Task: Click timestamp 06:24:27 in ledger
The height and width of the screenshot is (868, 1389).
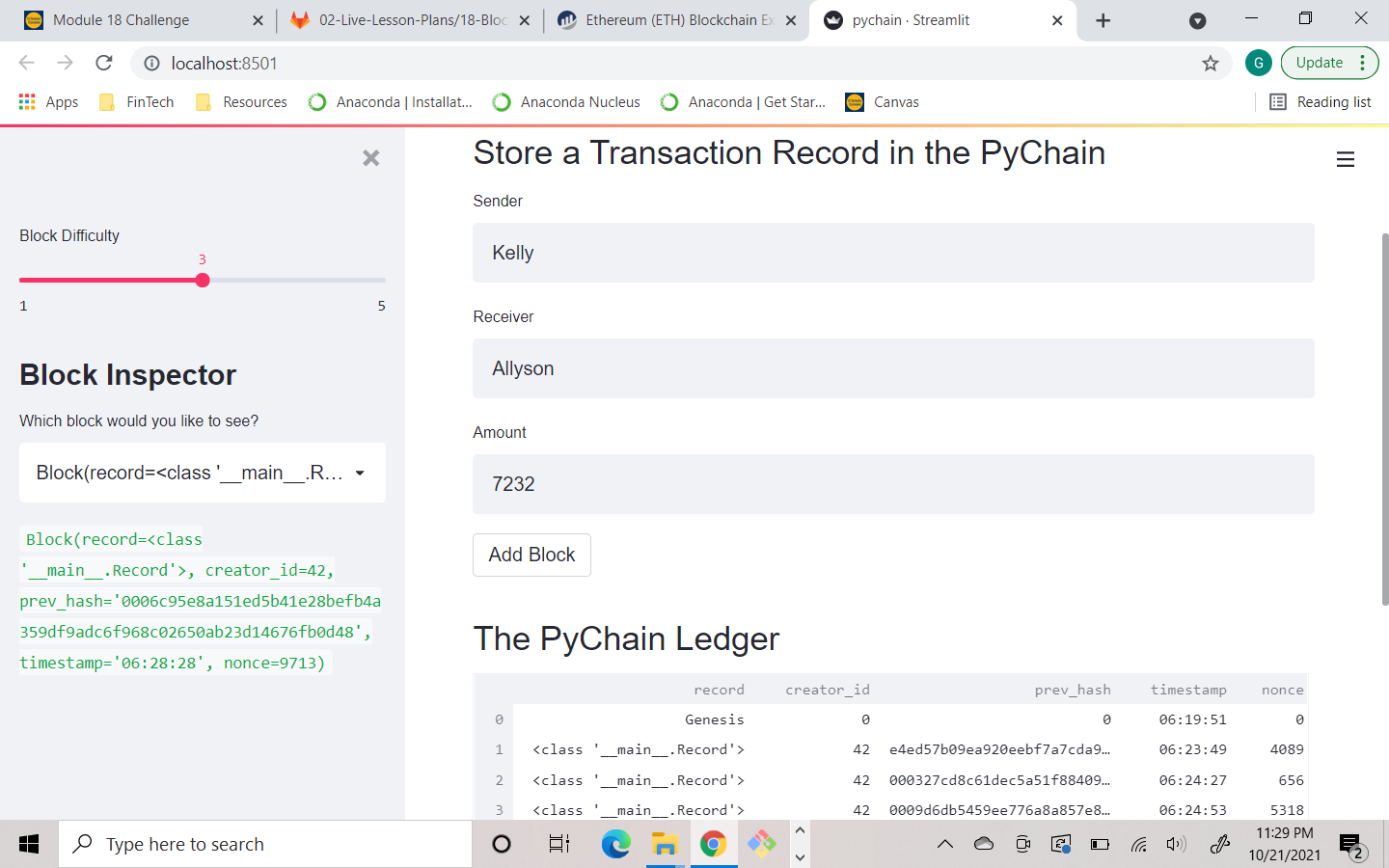Action: pyautogui.click(x=1192, y=780)
